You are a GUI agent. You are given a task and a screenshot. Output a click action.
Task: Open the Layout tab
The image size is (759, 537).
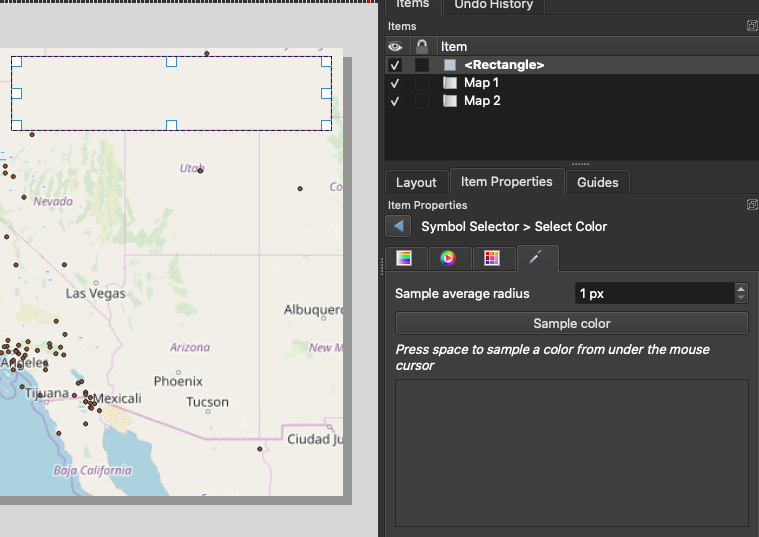pyautogui.click(x=416, y=182)
